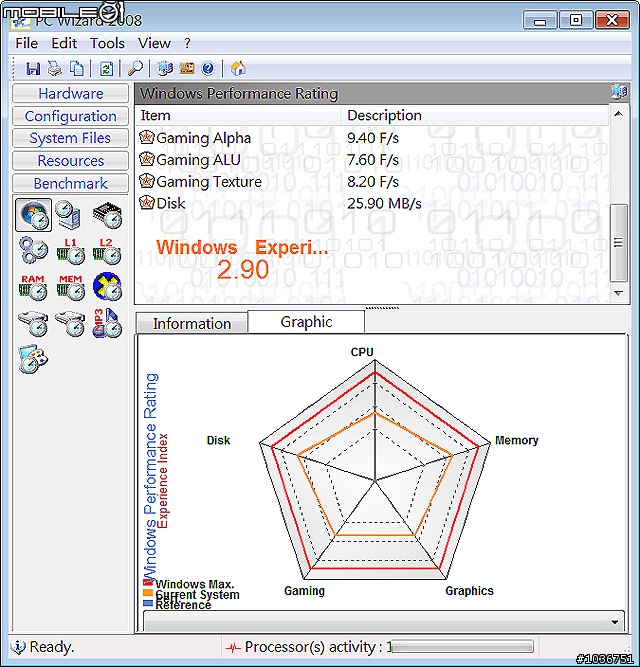Click the Home house toolbar icon

(238, 68)
